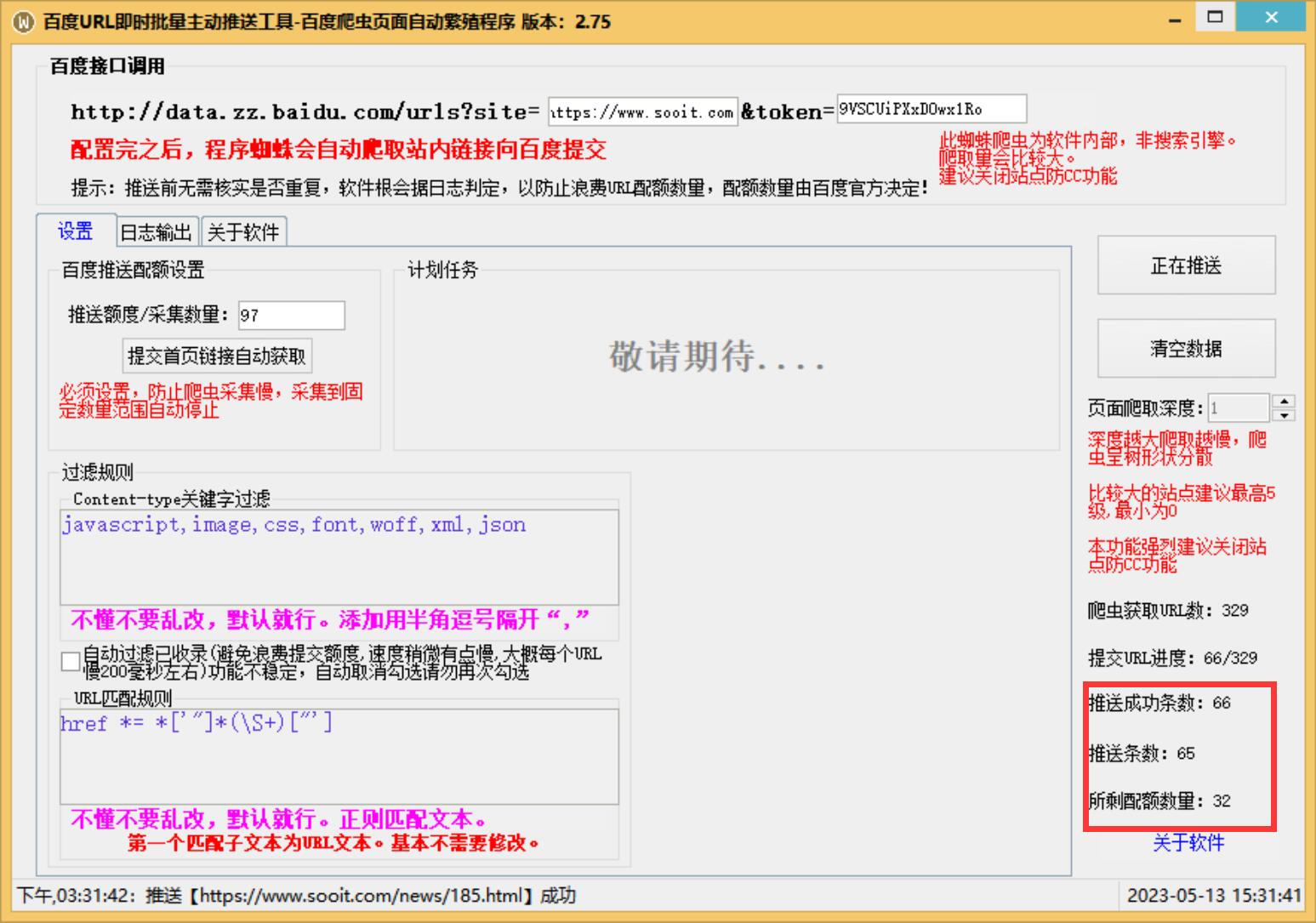Click the 提交首页链接自动获取 button
The height and width of the screenshot is (923, 1316).
217,356
